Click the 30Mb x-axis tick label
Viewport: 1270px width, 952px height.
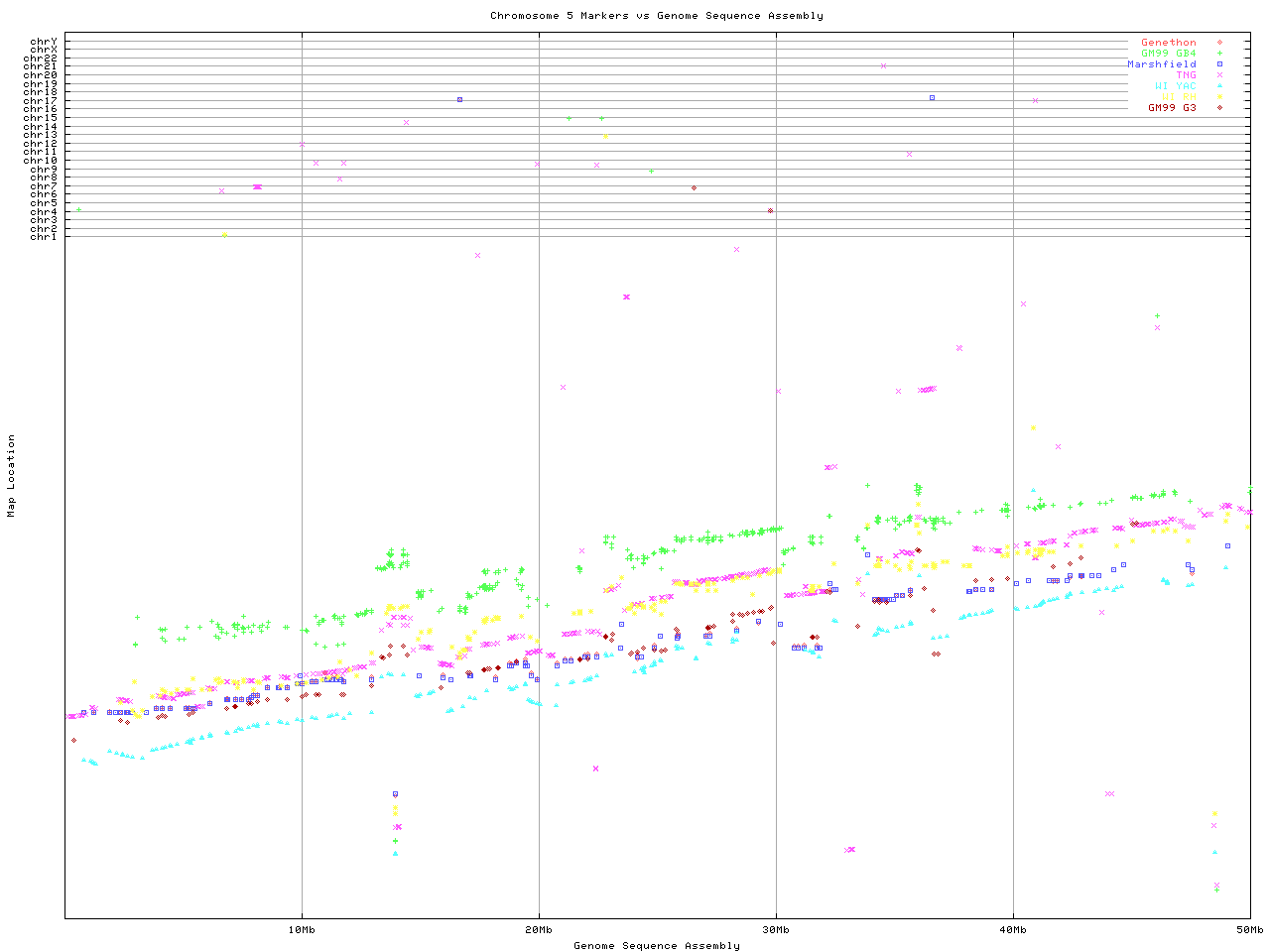click(x=776, y=929)
